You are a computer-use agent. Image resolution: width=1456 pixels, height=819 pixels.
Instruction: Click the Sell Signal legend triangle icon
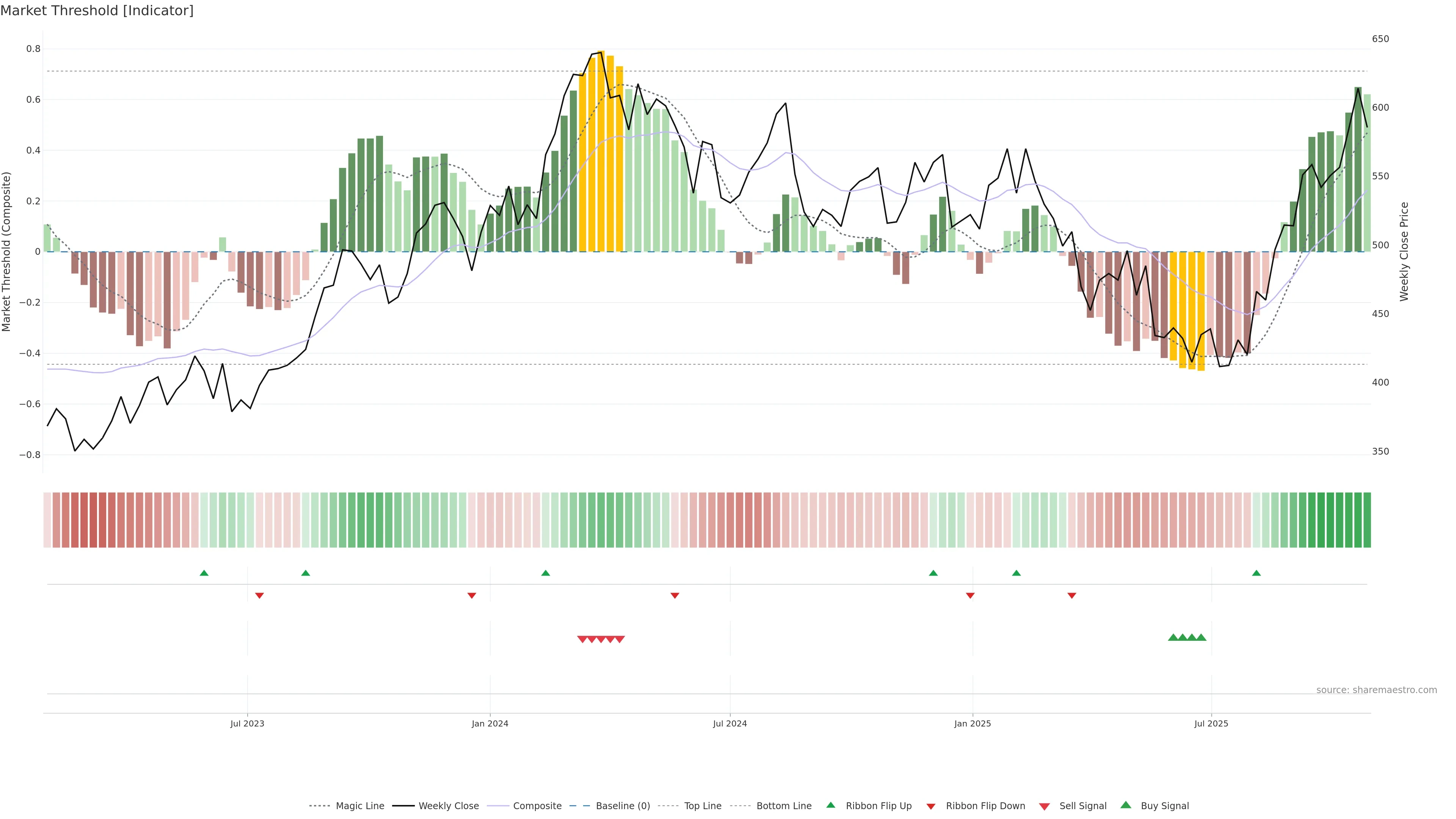pyautogui.click(x=1045, y=806)
